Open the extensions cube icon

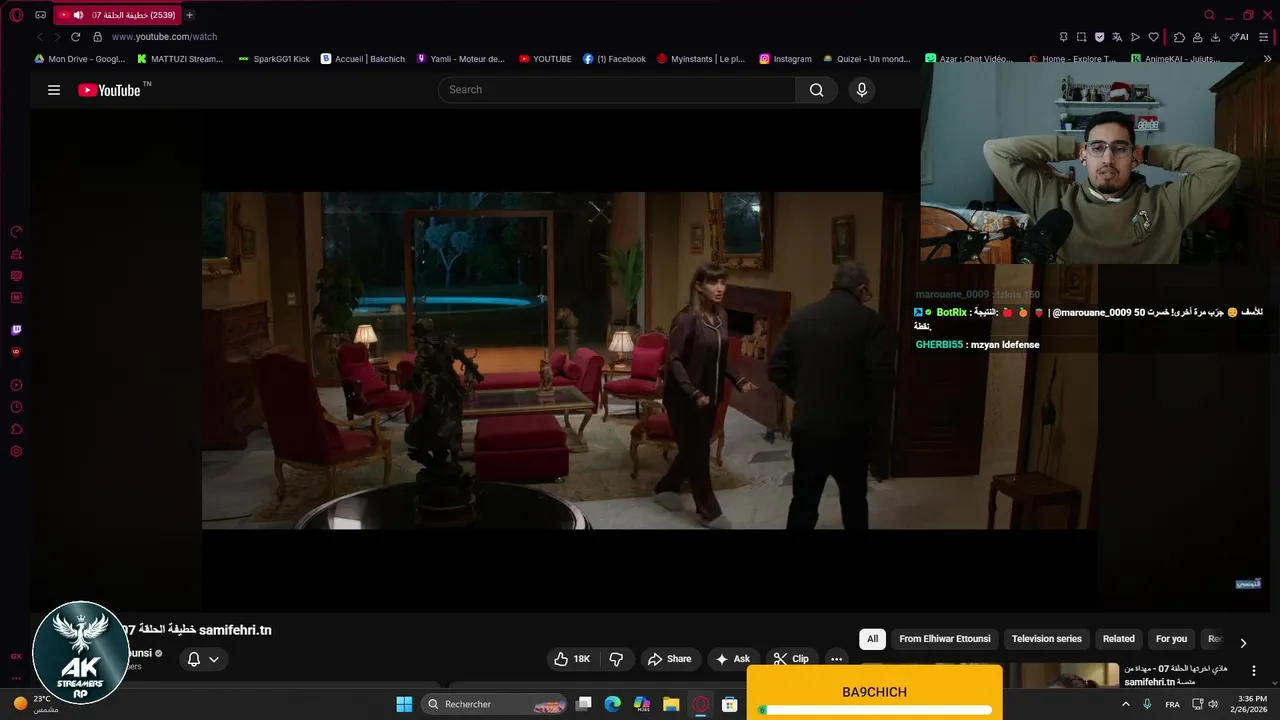[1179, 37]
